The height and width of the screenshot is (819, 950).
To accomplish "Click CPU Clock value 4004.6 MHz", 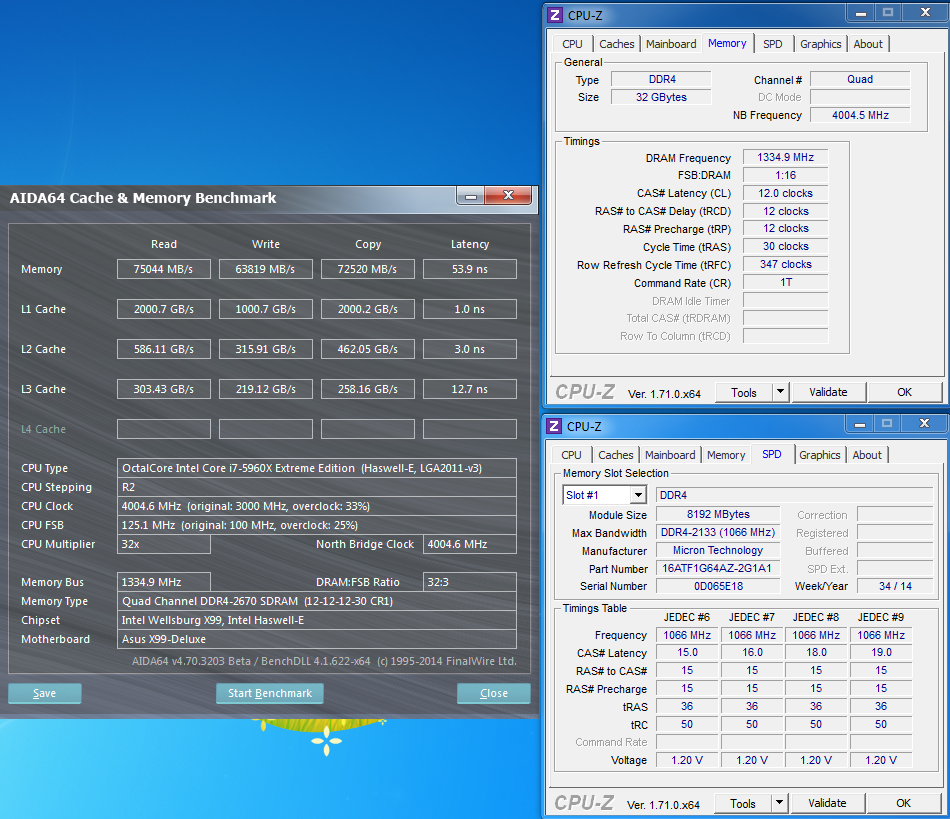I will [317, 506].
